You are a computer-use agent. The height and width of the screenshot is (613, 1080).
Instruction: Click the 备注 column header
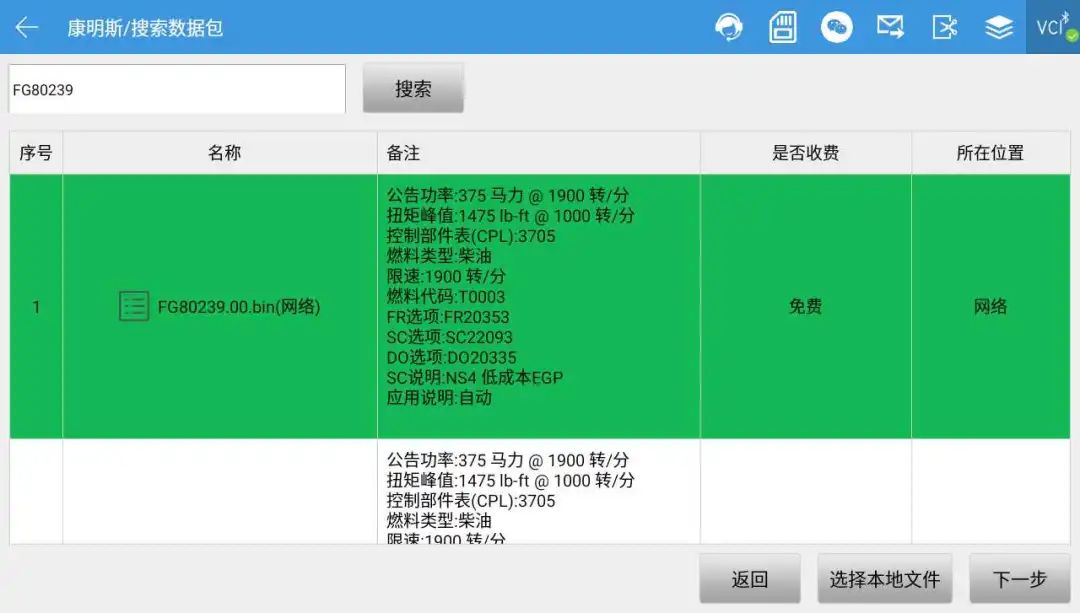pyautogui.click(x=539, y=153)
